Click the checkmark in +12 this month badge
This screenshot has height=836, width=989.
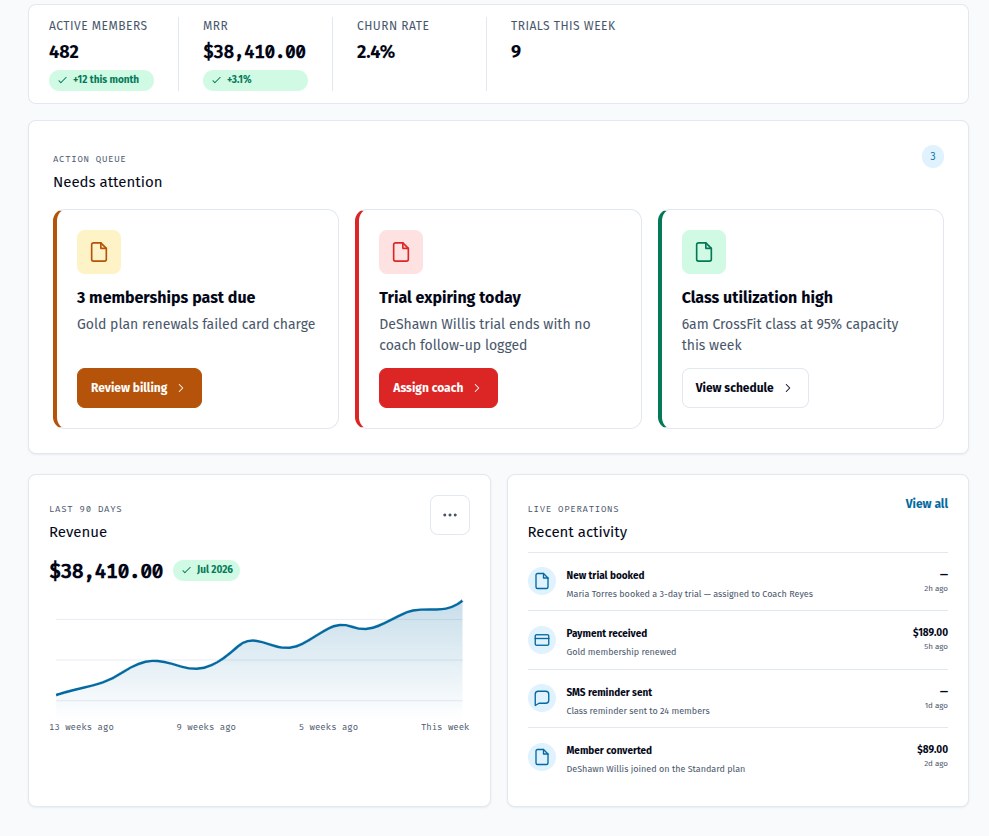click(62, 80)
